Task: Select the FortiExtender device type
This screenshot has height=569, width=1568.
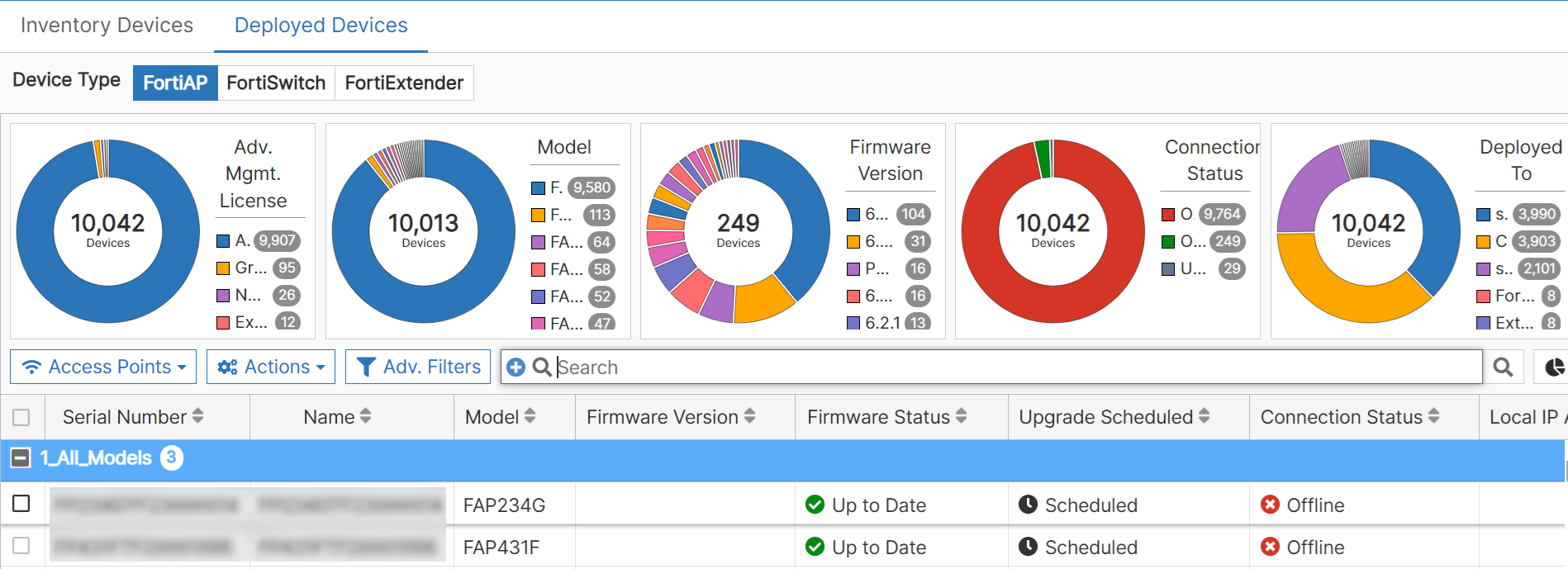Action: click(404, 83)
